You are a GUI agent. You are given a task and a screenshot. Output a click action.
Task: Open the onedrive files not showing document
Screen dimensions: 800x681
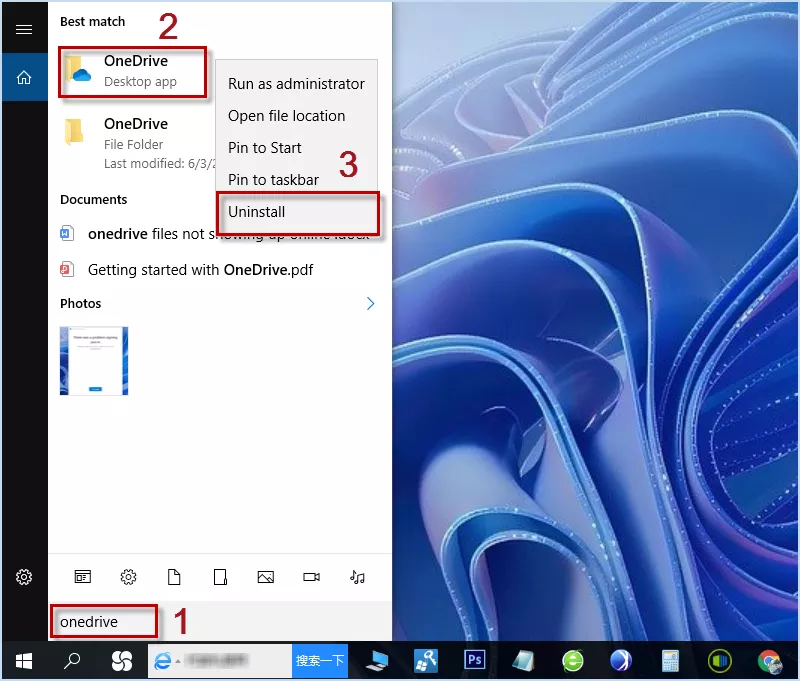tap(214, 234)
